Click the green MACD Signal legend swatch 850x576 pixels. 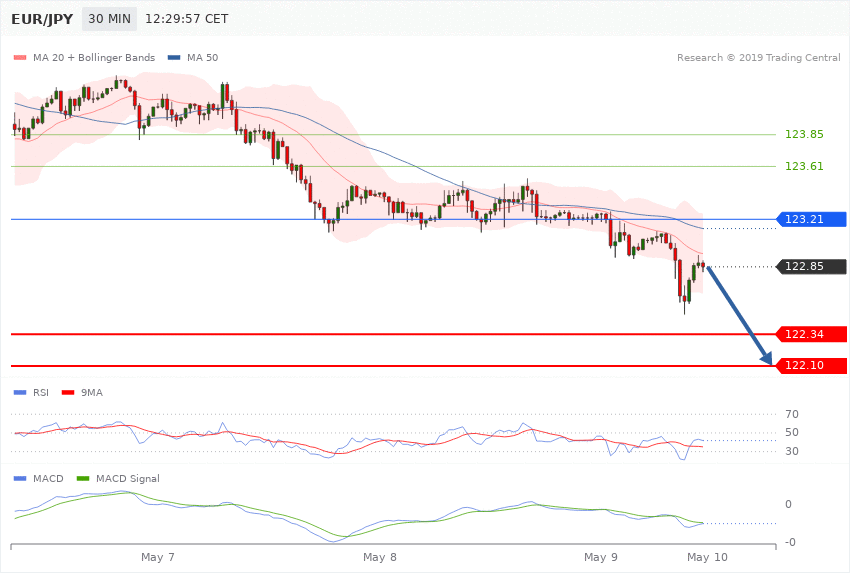pyautogui.click(x=83, y=478)
